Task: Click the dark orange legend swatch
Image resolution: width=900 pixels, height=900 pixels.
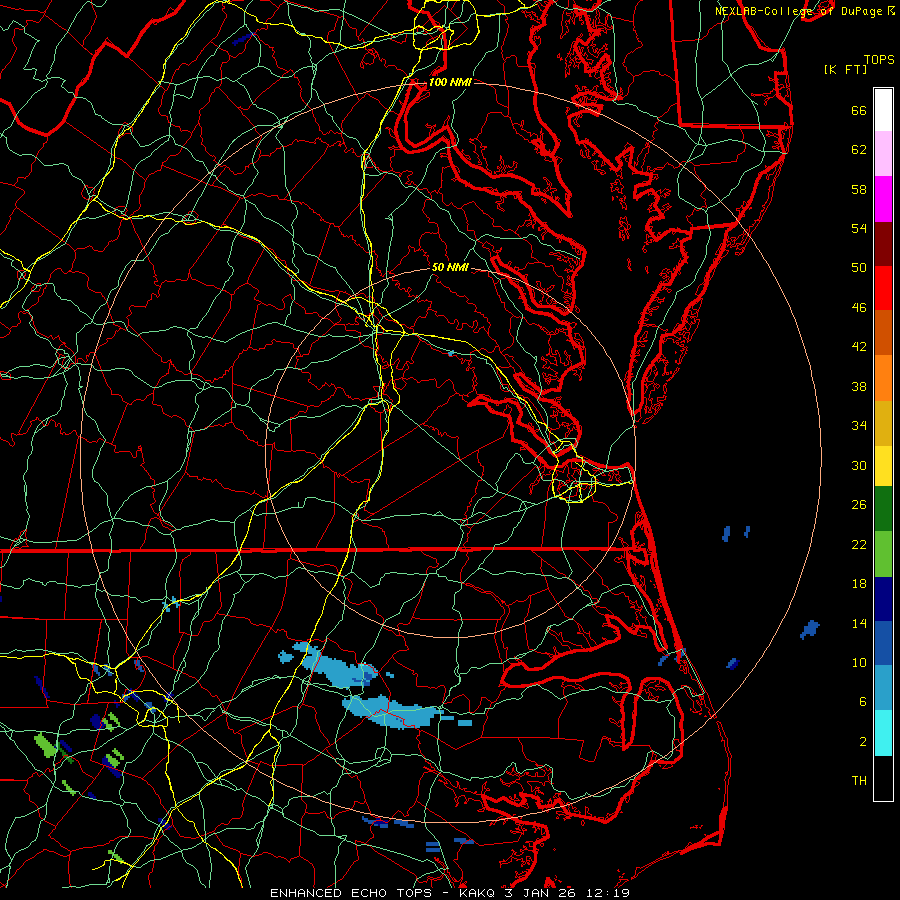Action: coord(883,333)
